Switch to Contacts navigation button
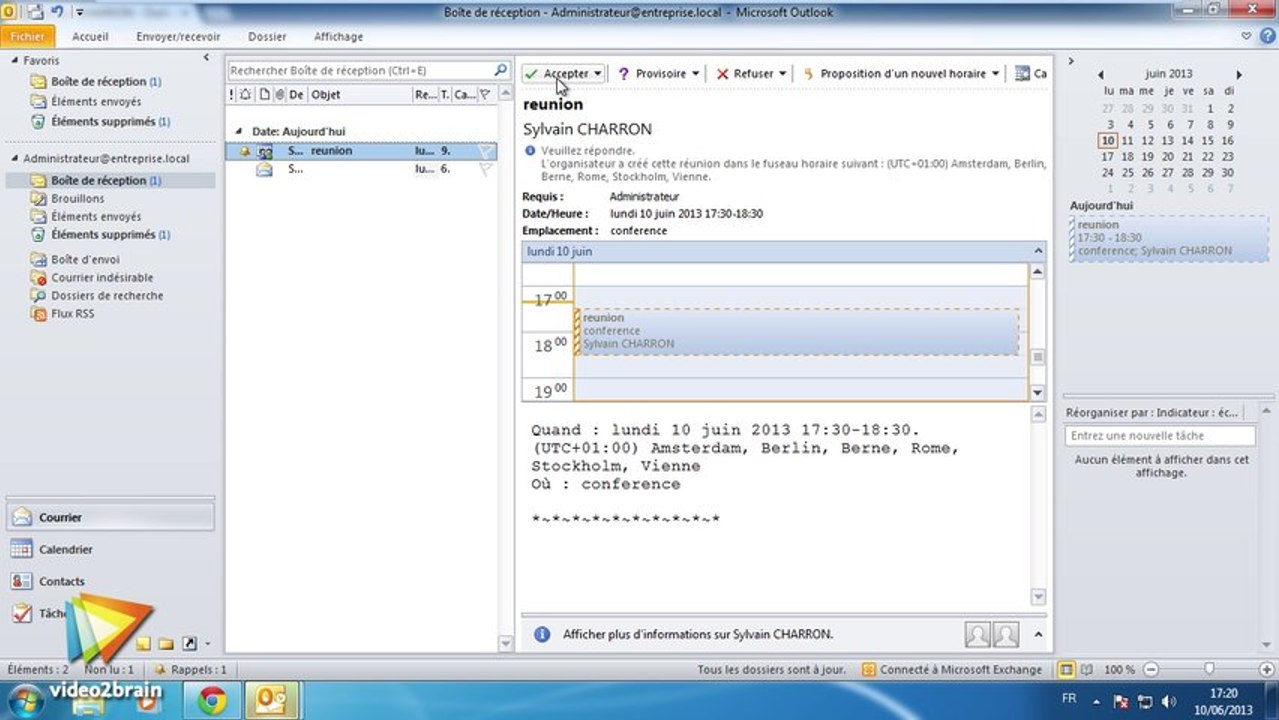 [x=109, y=581]
